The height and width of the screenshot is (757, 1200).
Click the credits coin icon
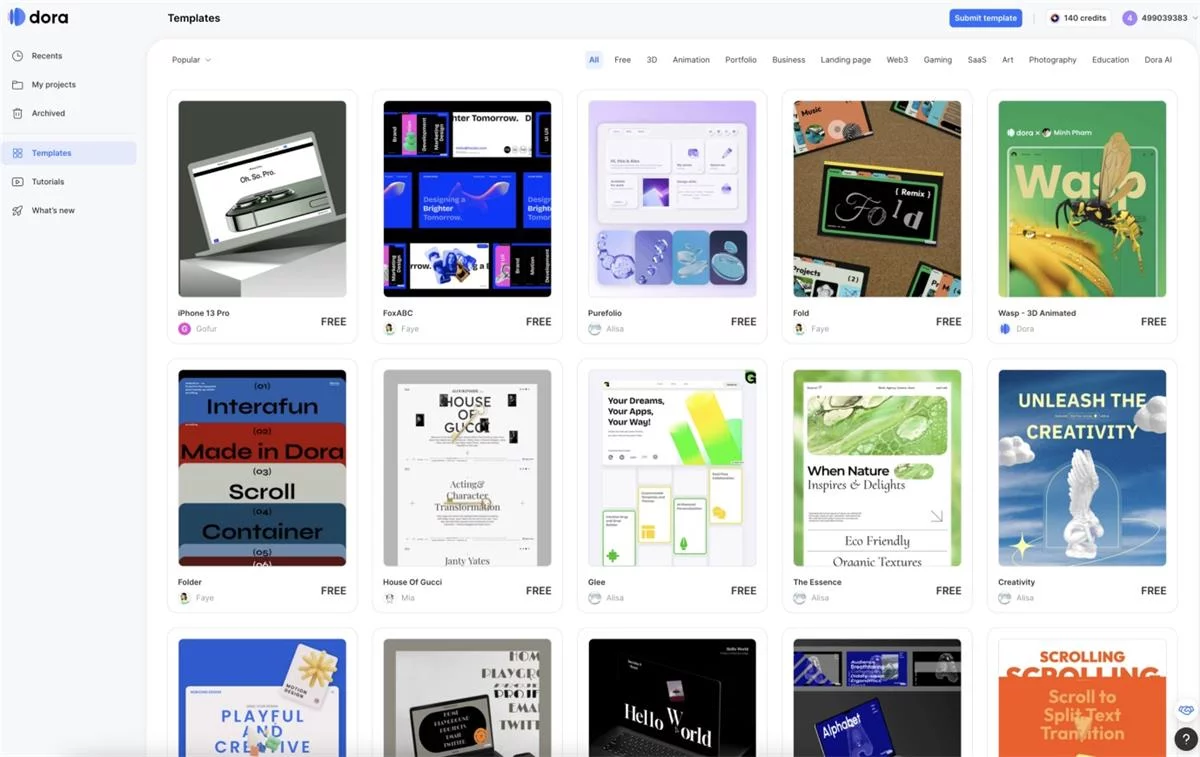1054,18
